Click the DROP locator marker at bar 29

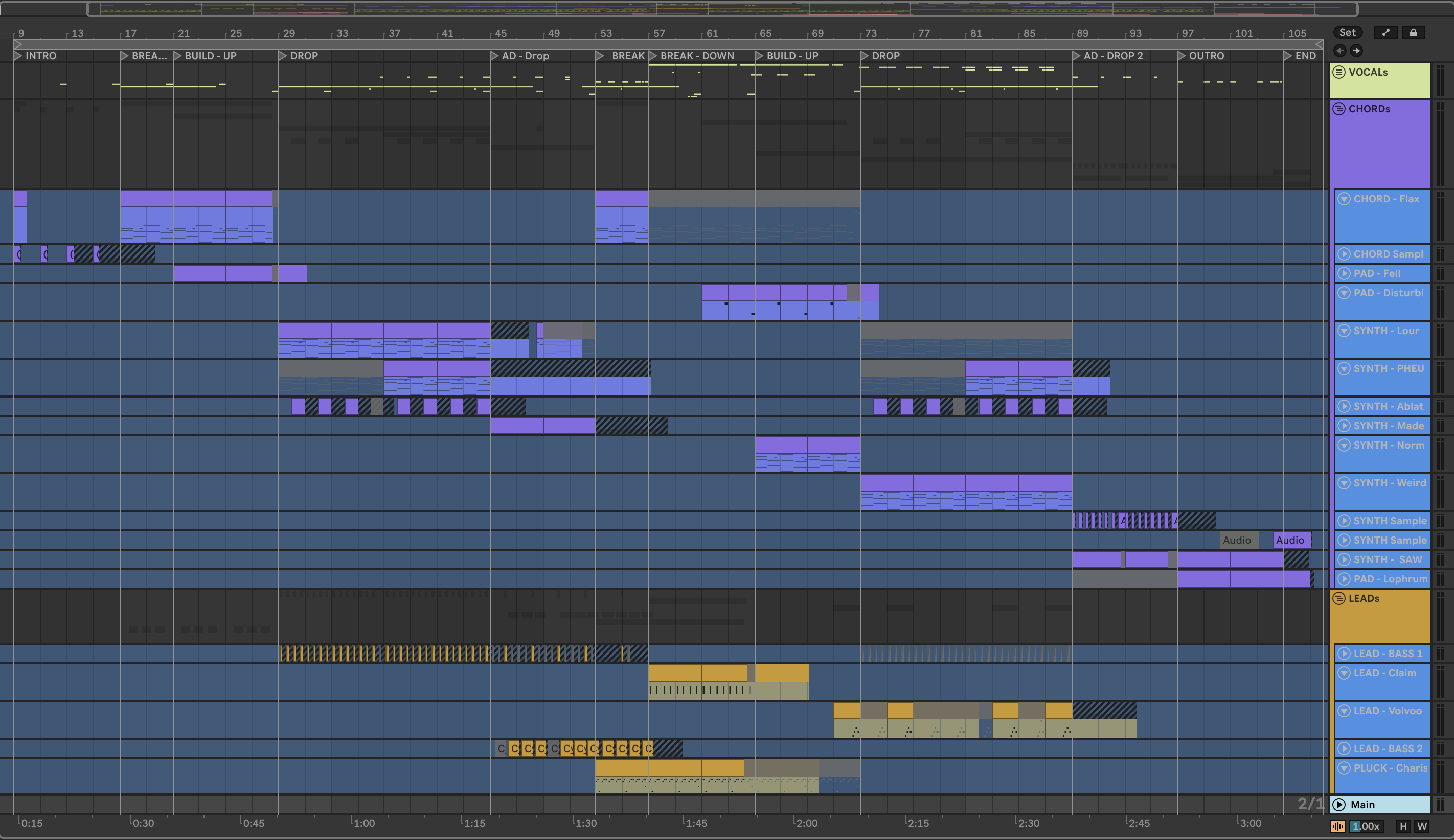point(283,56)
